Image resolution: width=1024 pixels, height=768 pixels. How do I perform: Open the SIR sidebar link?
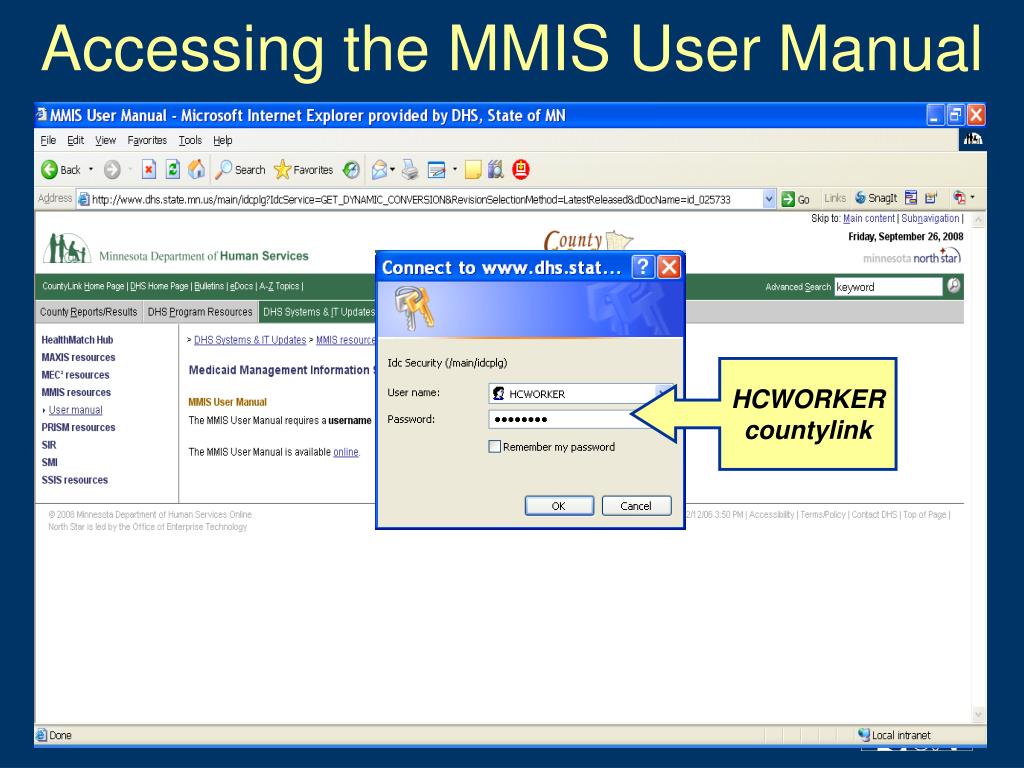(x=49, y=445)
